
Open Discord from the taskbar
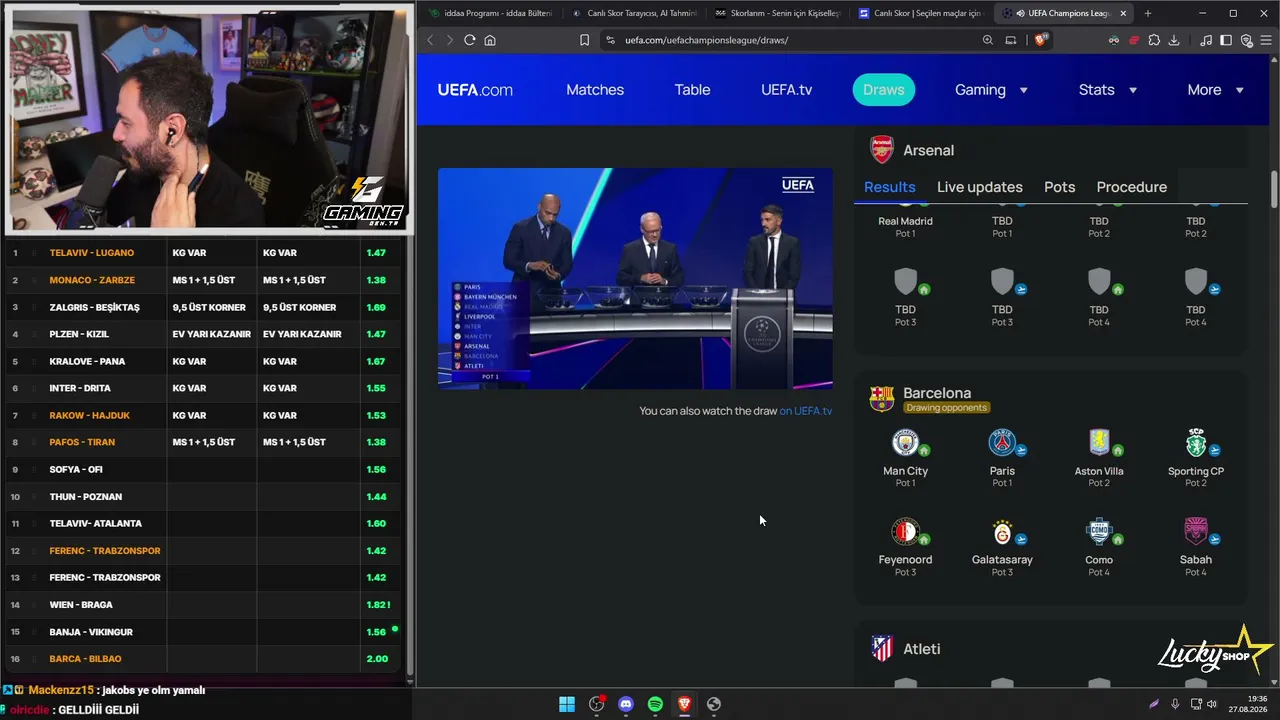(x=626, y=704)
